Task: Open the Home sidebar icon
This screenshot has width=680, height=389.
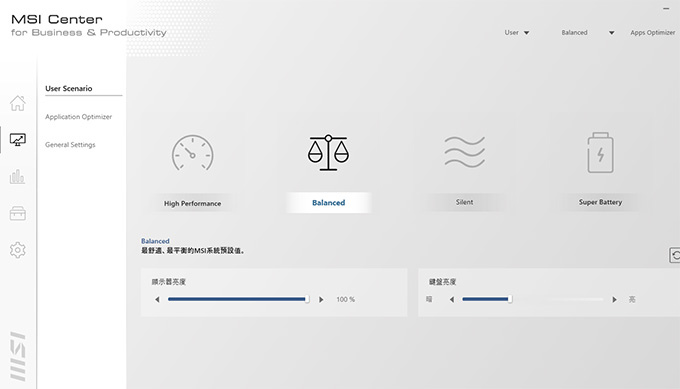Action: point(18,103)
